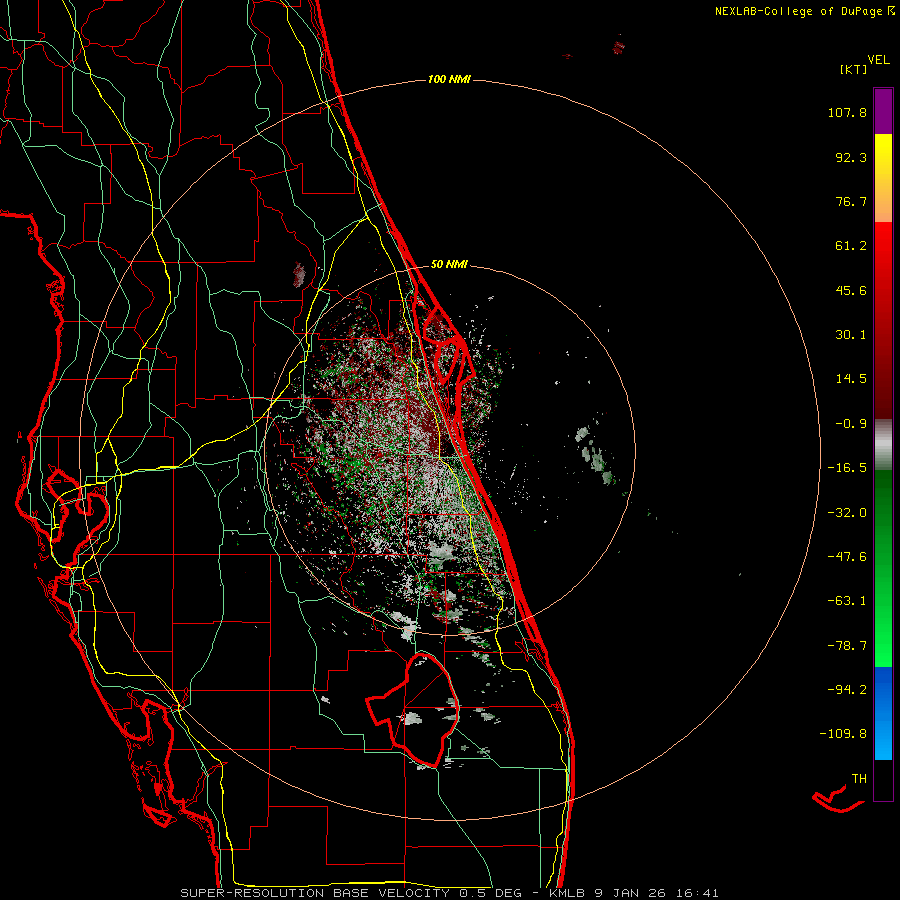Click the 14.5 velocity scale value
900x900 pixels.
[851, 379]
